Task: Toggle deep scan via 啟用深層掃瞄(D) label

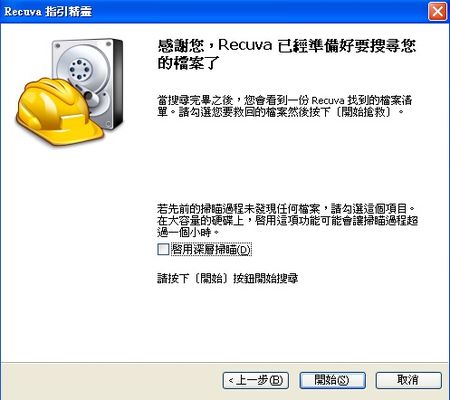Action: (x=211, y=249)
